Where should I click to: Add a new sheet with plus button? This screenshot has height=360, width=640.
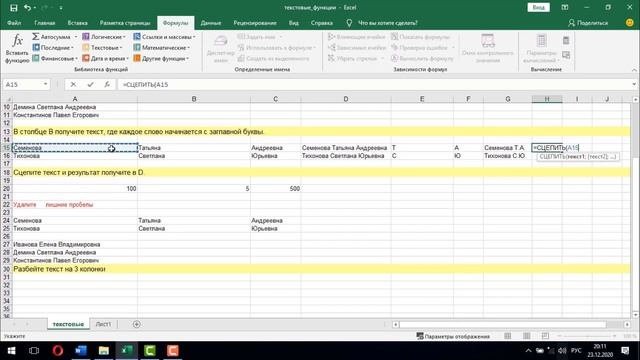136,324
